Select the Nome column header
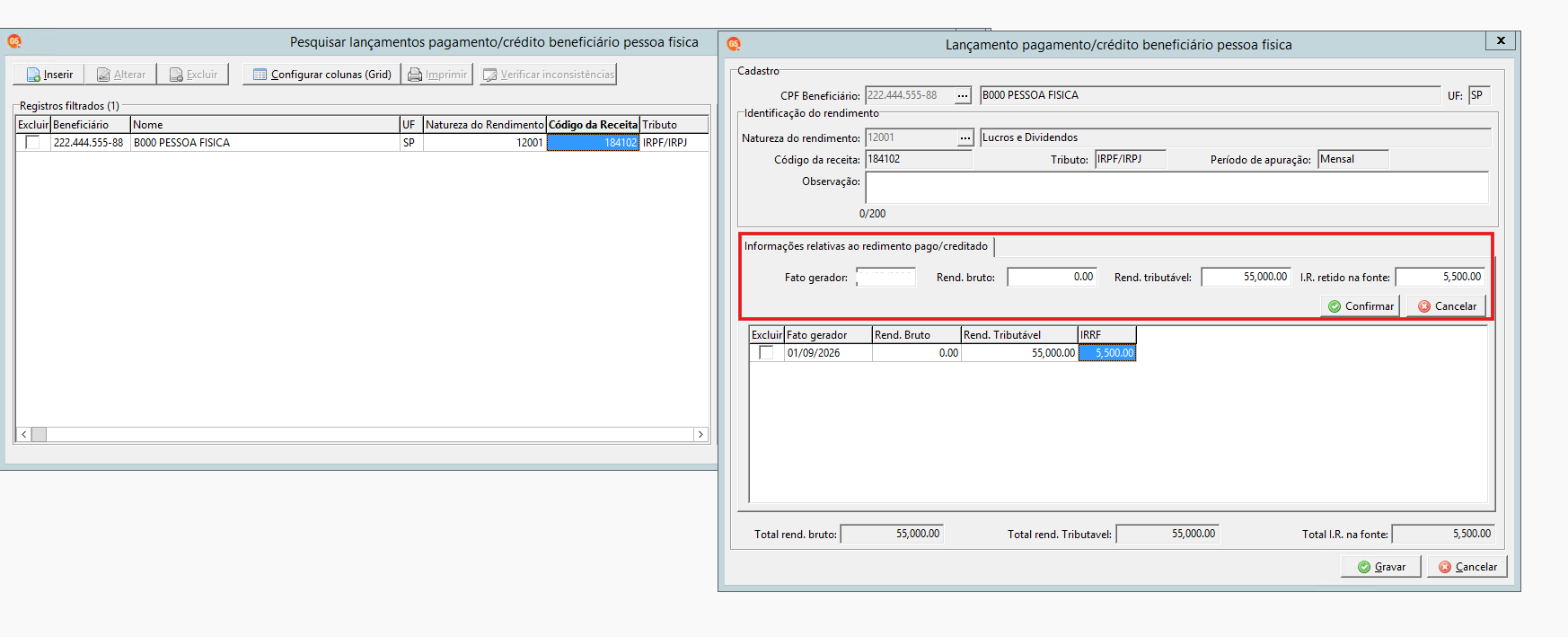The width and height of the screenshot is (1568, 637). tap(265, 125)
